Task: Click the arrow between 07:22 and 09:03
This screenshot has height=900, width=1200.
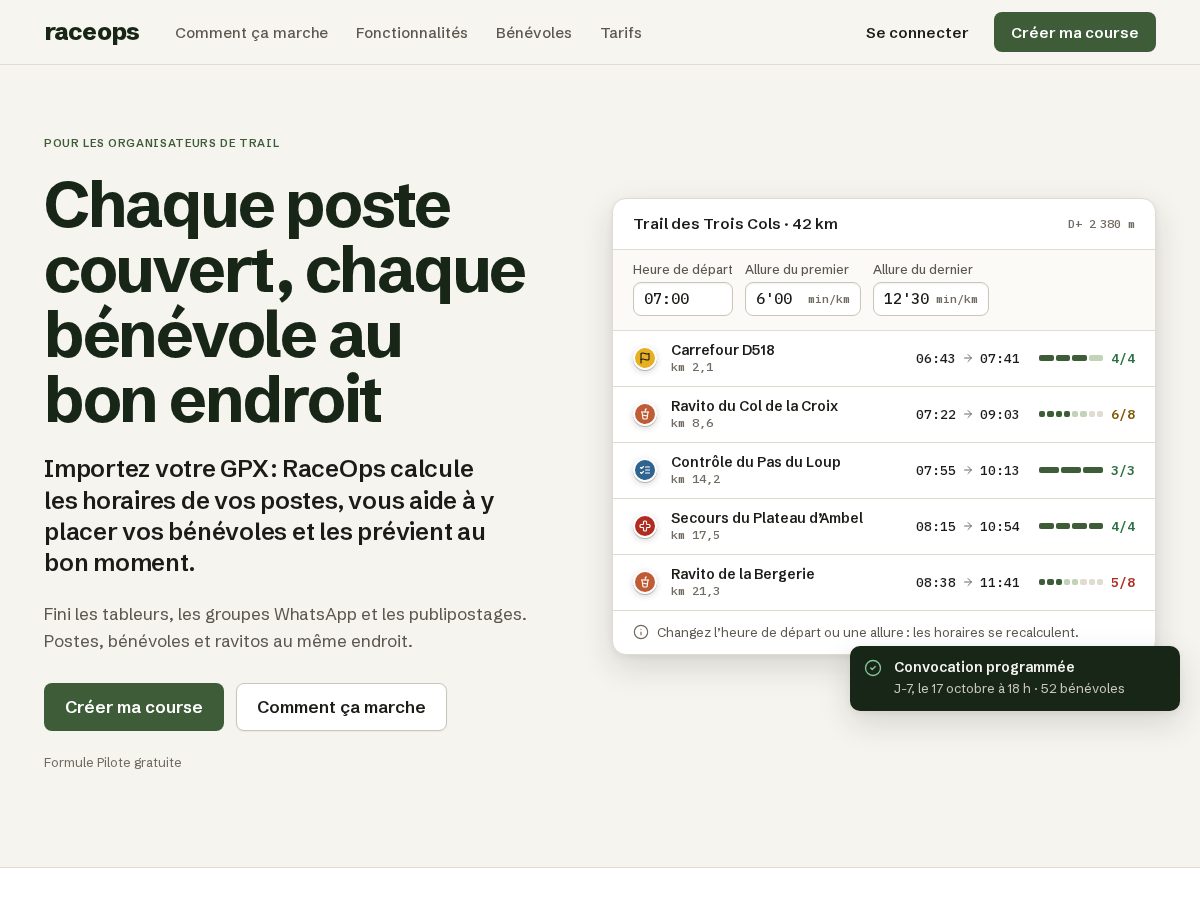Action: (968, 414)
